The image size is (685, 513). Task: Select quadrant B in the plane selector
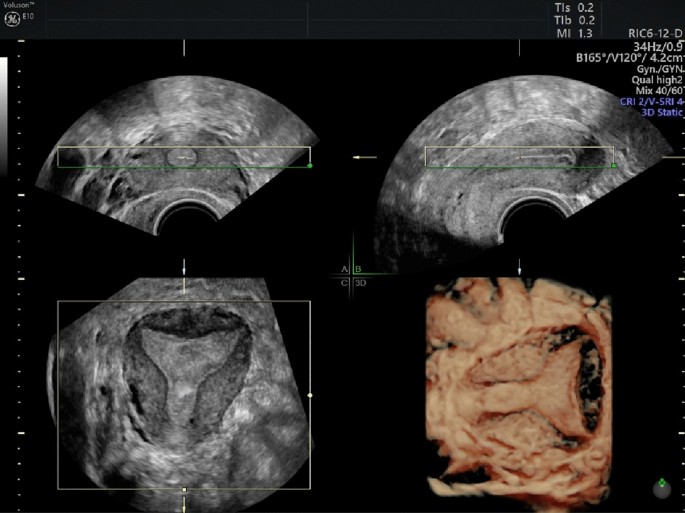pyautogui.click(x=357, y=270)
